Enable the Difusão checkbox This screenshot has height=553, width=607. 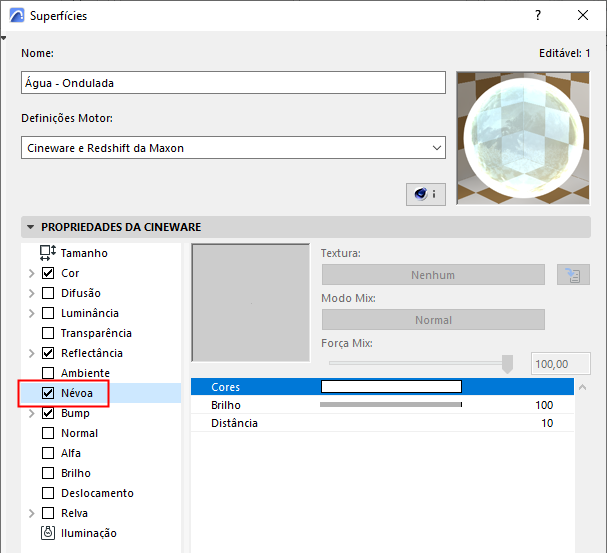point(48,293)
